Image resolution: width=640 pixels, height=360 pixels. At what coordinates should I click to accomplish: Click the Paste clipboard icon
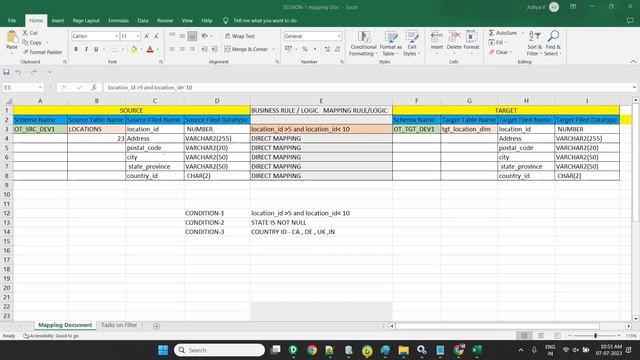12,38
